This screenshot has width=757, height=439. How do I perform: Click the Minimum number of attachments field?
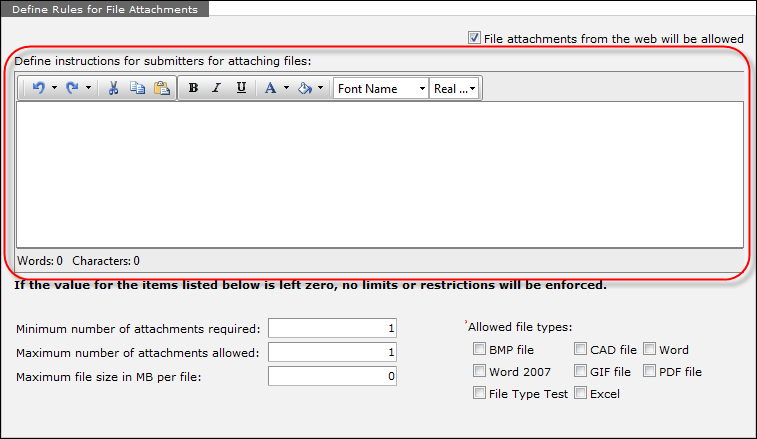tap(334, 328)
